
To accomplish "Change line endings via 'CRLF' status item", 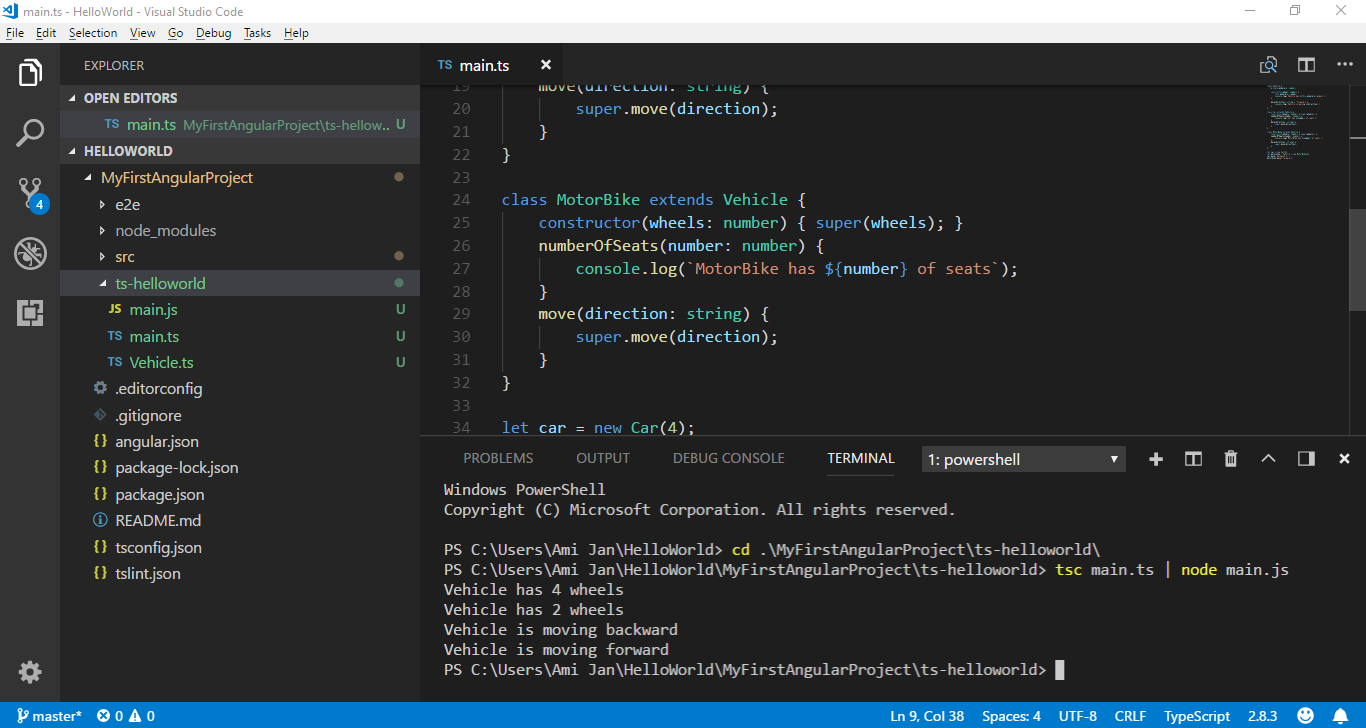I will (1131, 716).
